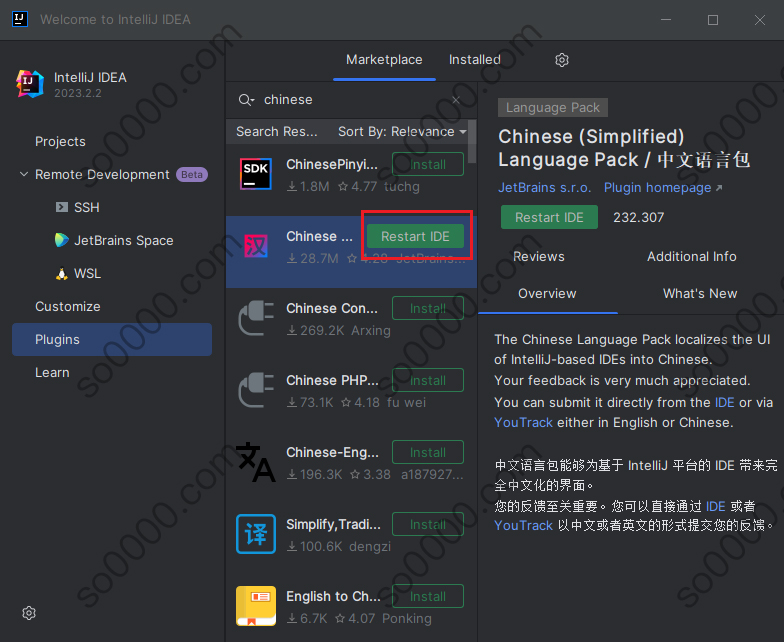Viewport: 784px width, 642px height.
Task: Select Plugins in the sidebar
Action: [112, 340]
